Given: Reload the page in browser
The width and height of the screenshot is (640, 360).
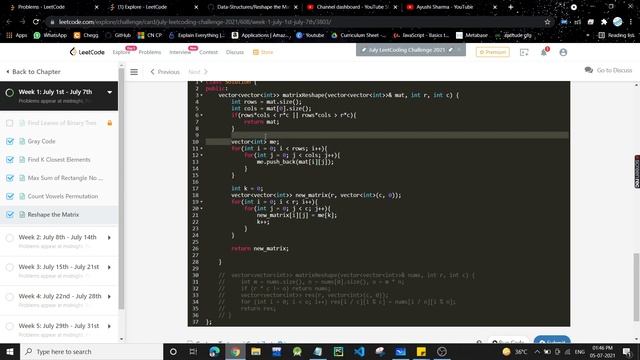Looking at the screenshot, I should (36, 22).
